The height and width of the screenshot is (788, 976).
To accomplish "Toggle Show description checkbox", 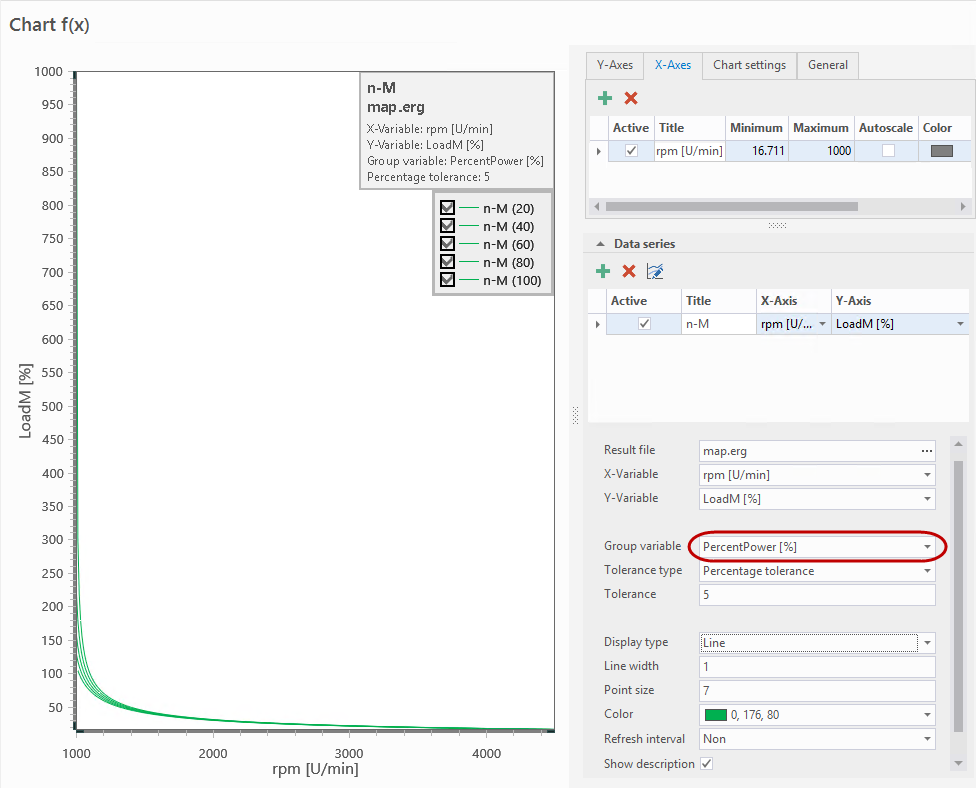I will [706, 764].
